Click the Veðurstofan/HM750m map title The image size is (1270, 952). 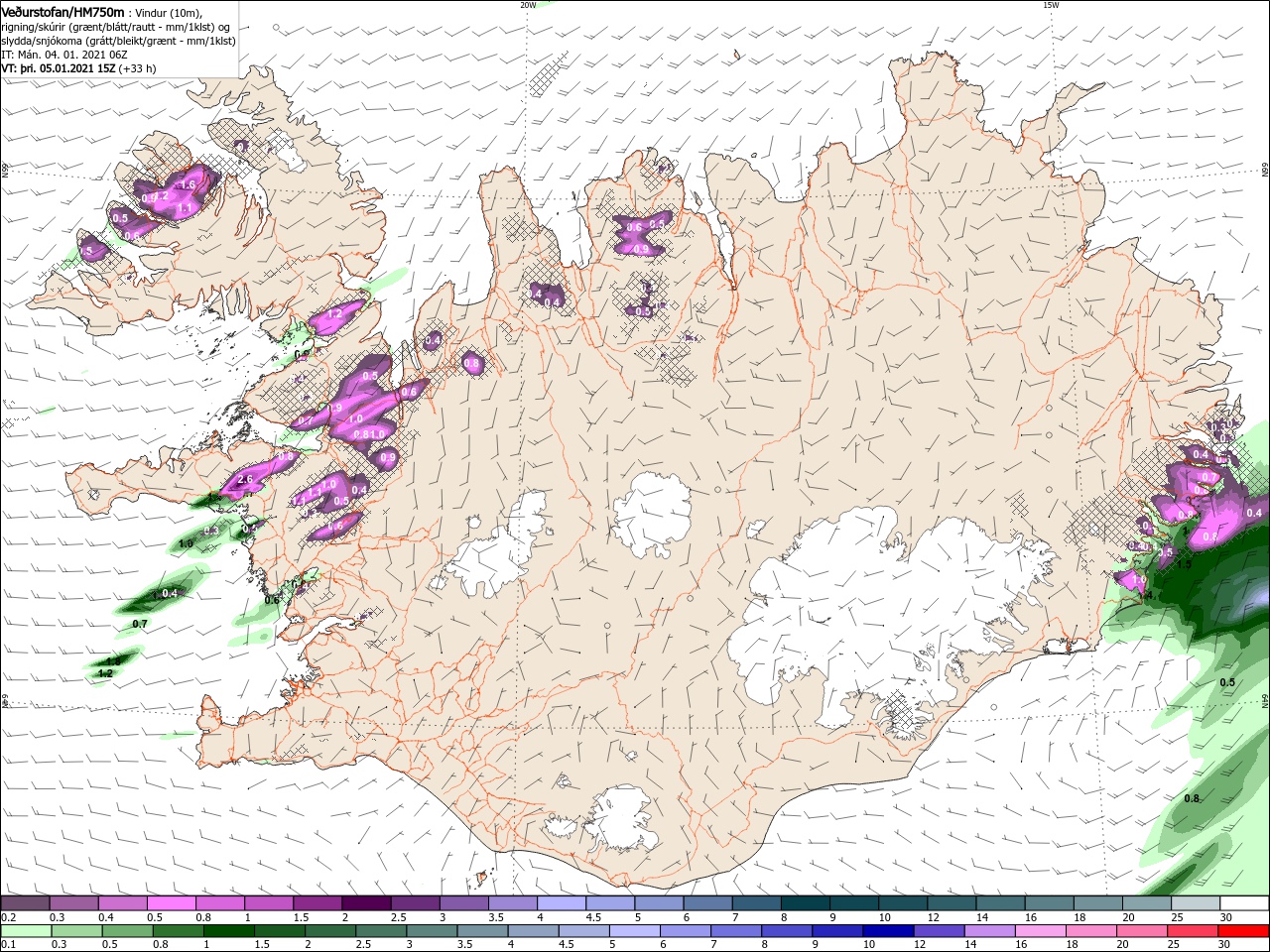coord(63,11)
